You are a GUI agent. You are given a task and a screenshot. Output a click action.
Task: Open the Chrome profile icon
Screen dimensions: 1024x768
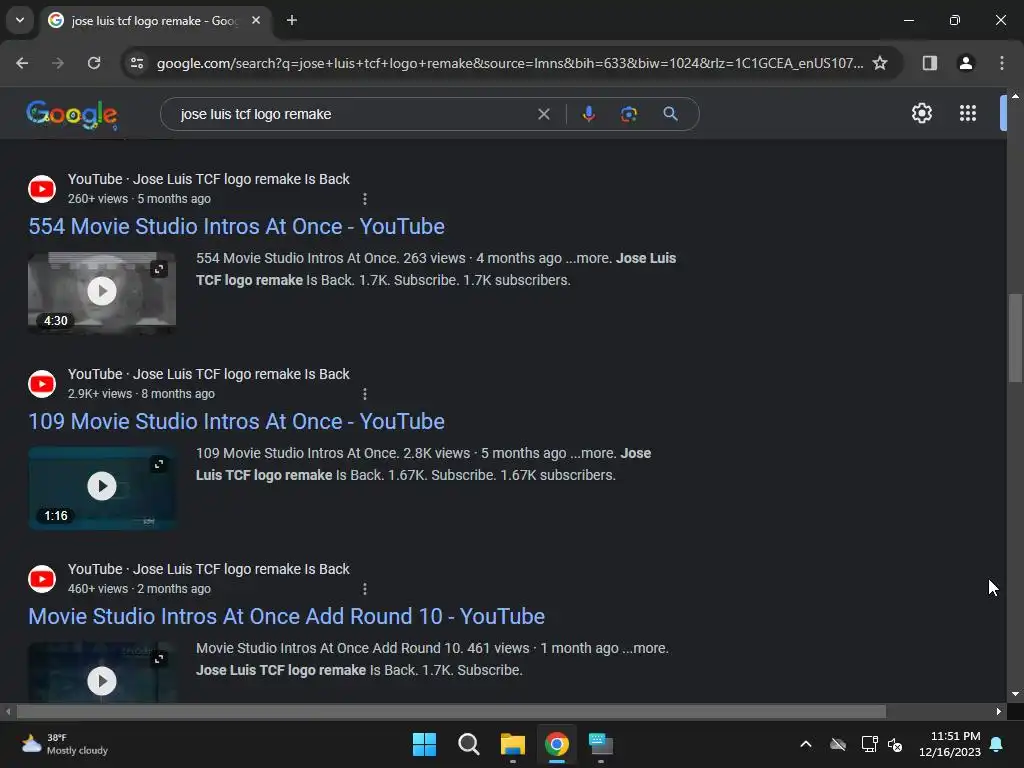pos(966,63)
